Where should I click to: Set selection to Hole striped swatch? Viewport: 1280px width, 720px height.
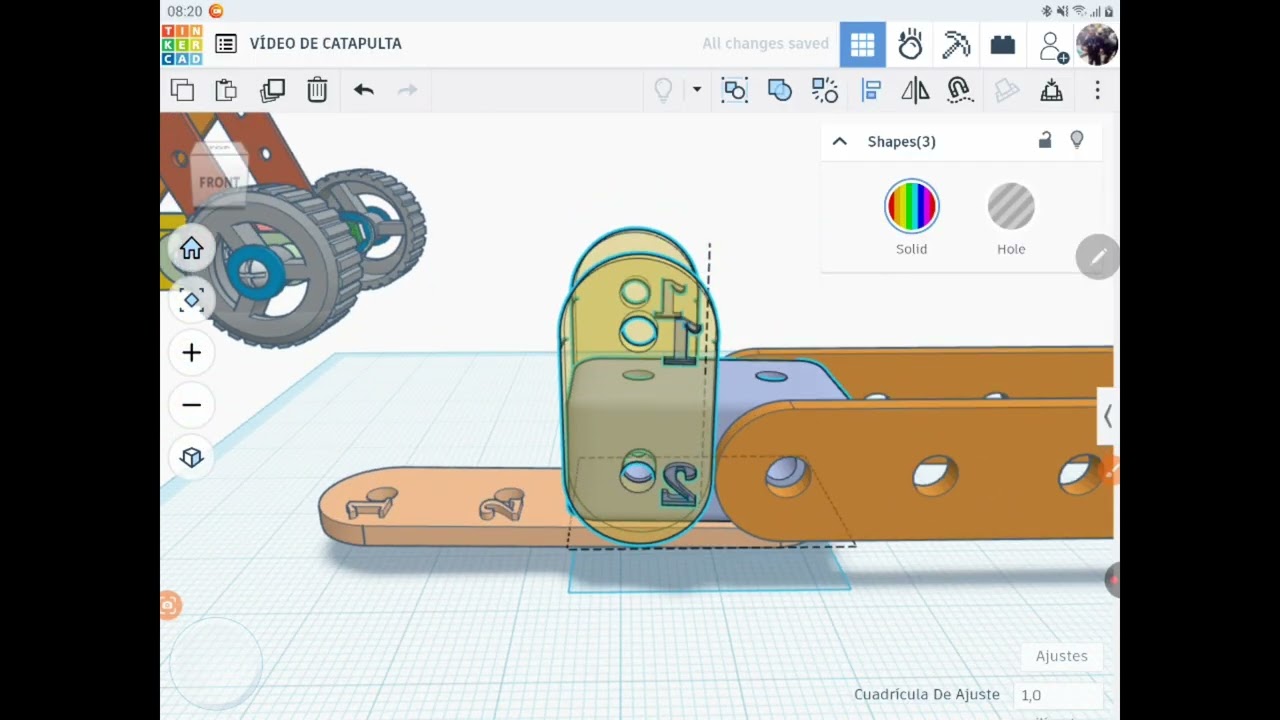(x=1011, y=206)
